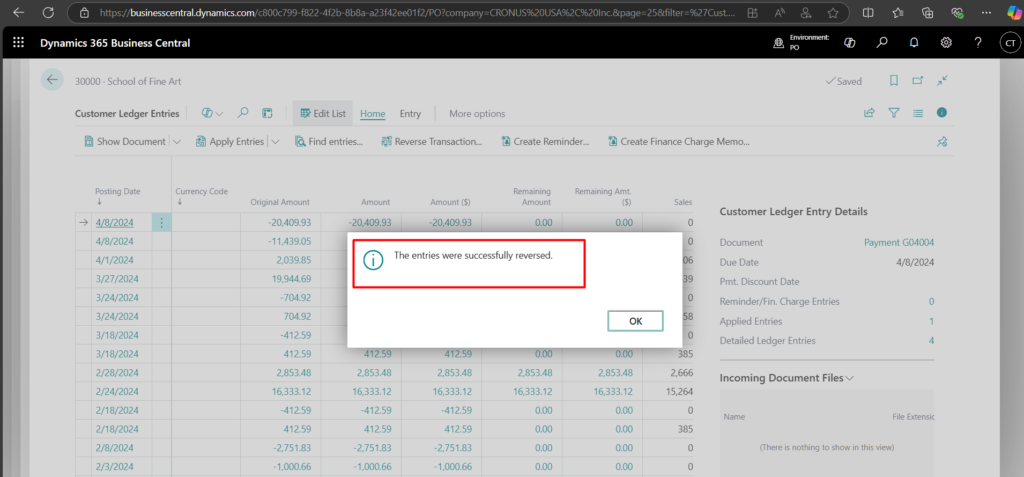
Task: Click OK in the reversal confirmation dialog
Action: [635, 321]
